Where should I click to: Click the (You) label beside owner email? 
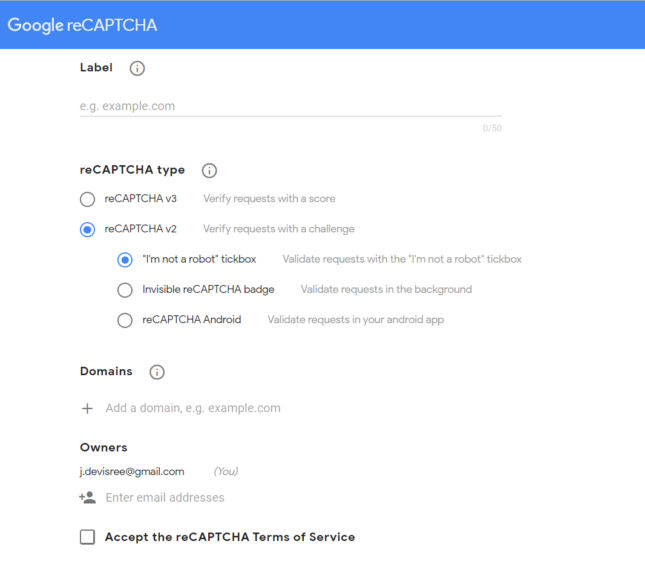point(225,471)
